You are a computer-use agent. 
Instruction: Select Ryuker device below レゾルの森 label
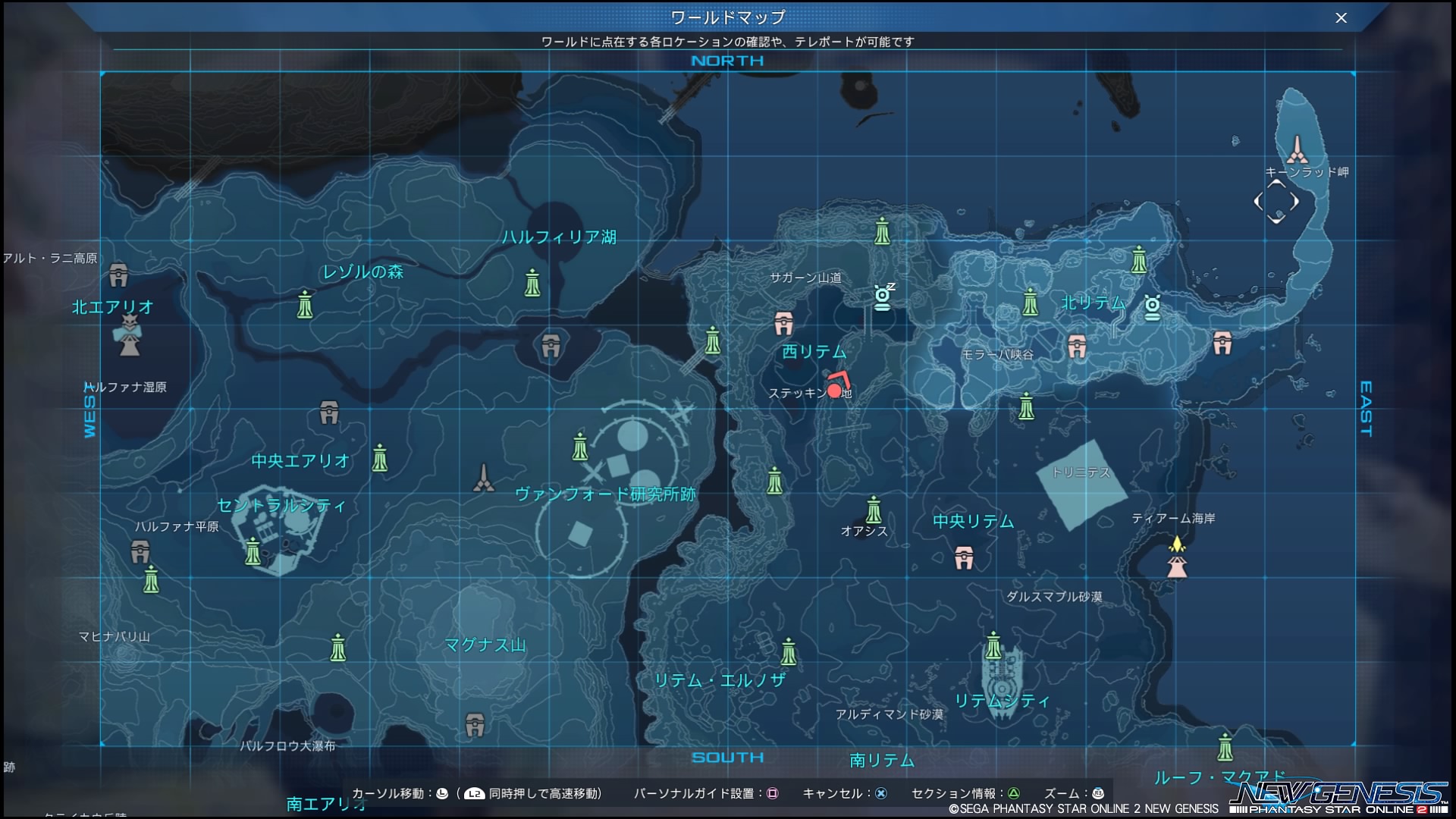[x=305, y=305]
